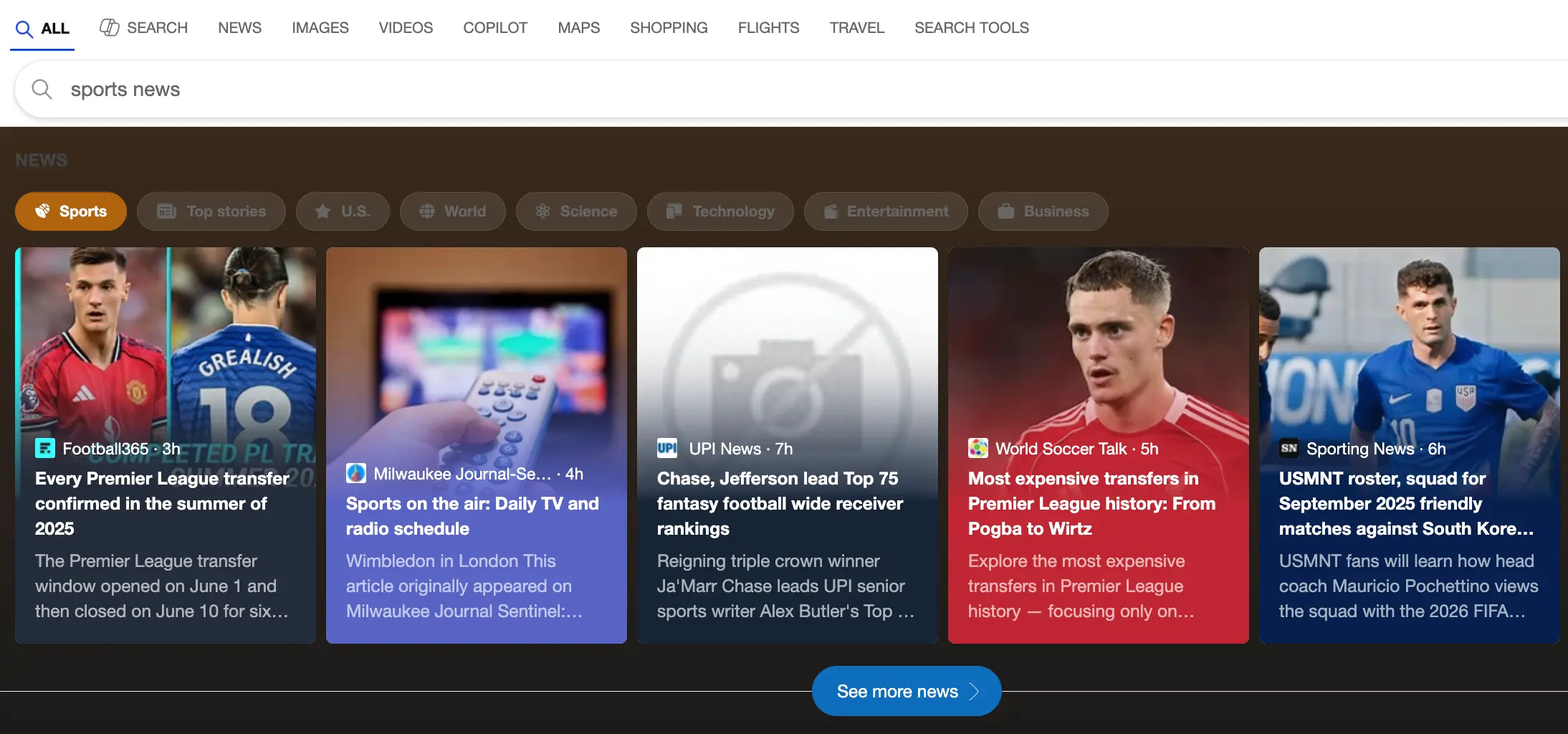The image size is (1568, 734).
Task: Open the TRAVEL tab
Action: [856, 27]
